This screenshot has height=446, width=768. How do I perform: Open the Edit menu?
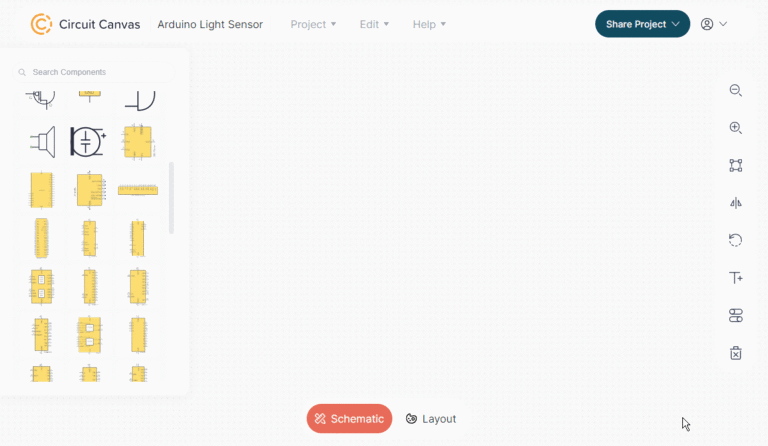pyautogui.click(x=374, y=24)
